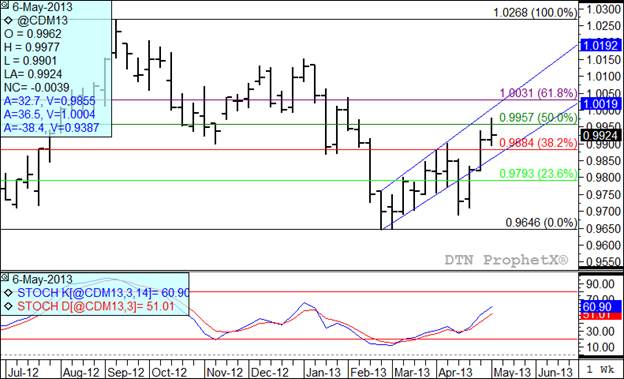624x379 pixels.
Task: Click the 1 Wk interval label
Action: (600, 370)
